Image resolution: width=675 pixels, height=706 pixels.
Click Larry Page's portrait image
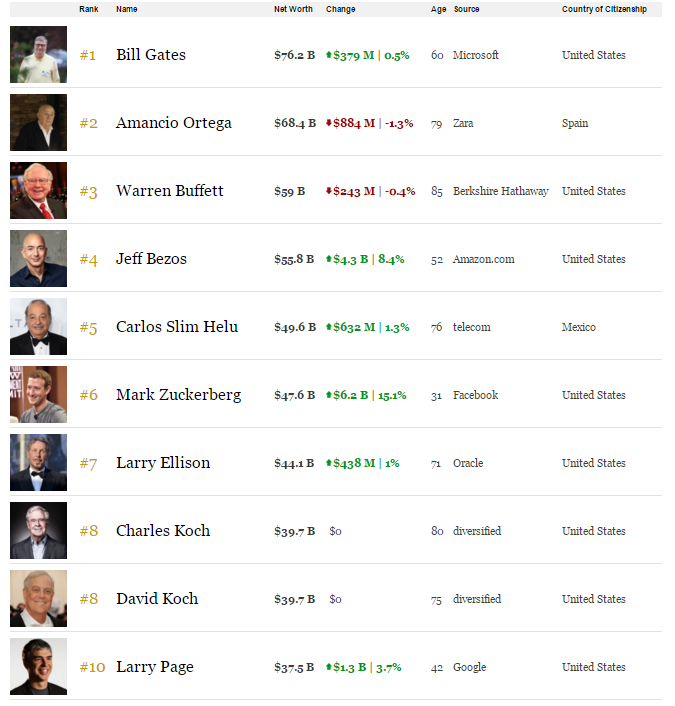pyautogui.click(x=38, y=667)
